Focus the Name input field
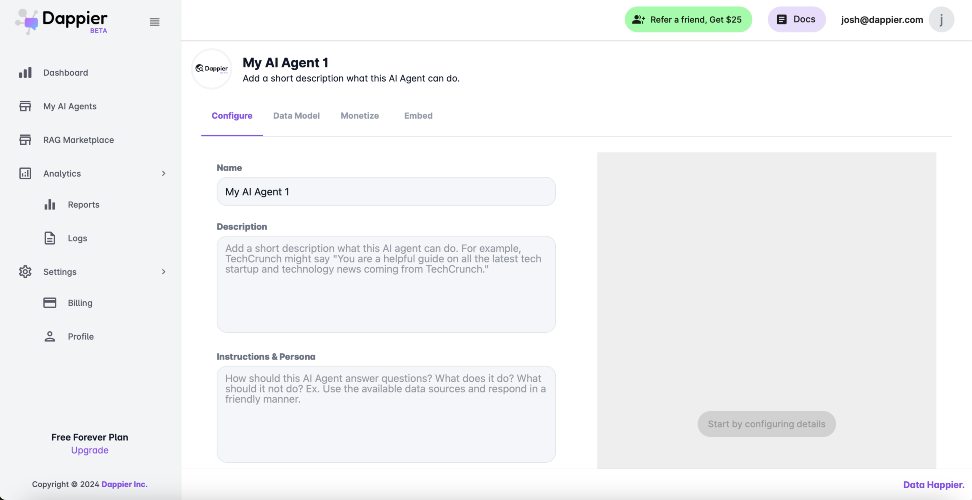Image resolution: width=972 pixels, height=500 pixels. pyautogui.click(x=386, y=191)
